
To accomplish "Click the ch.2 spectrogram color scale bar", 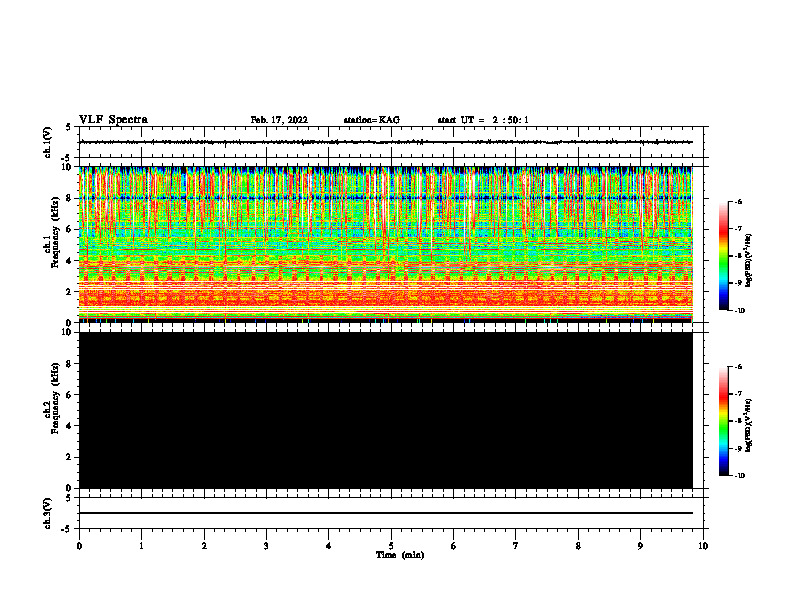I will (724, 421).
